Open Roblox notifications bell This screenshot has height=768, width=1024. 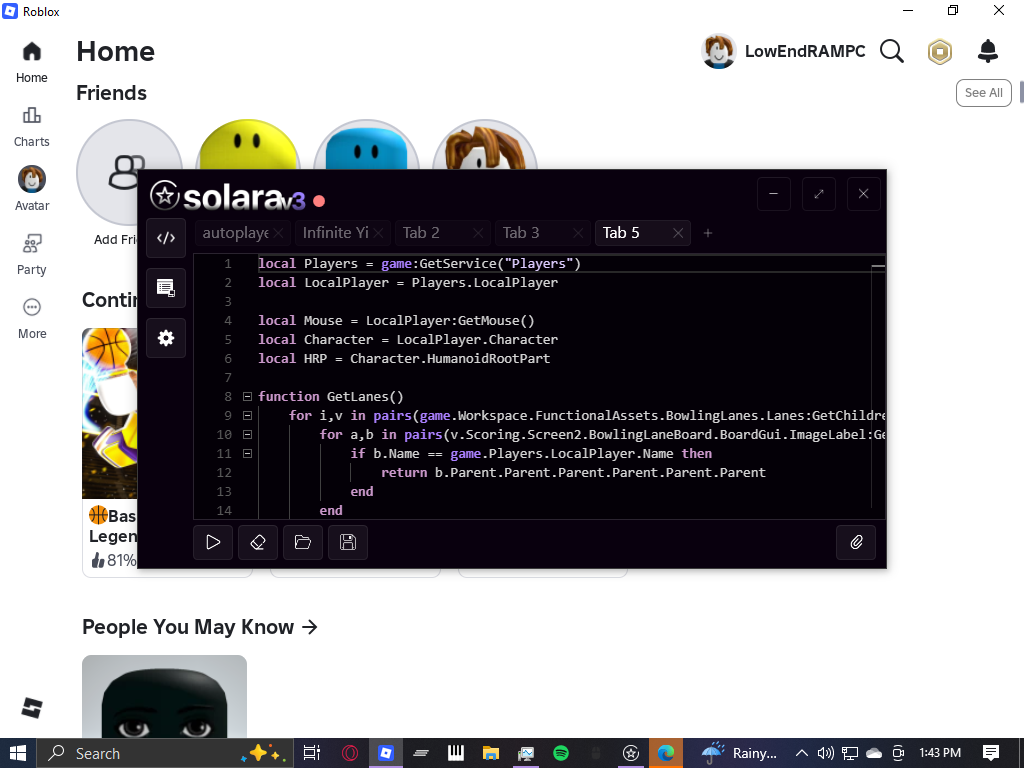[x=987, y=51]
